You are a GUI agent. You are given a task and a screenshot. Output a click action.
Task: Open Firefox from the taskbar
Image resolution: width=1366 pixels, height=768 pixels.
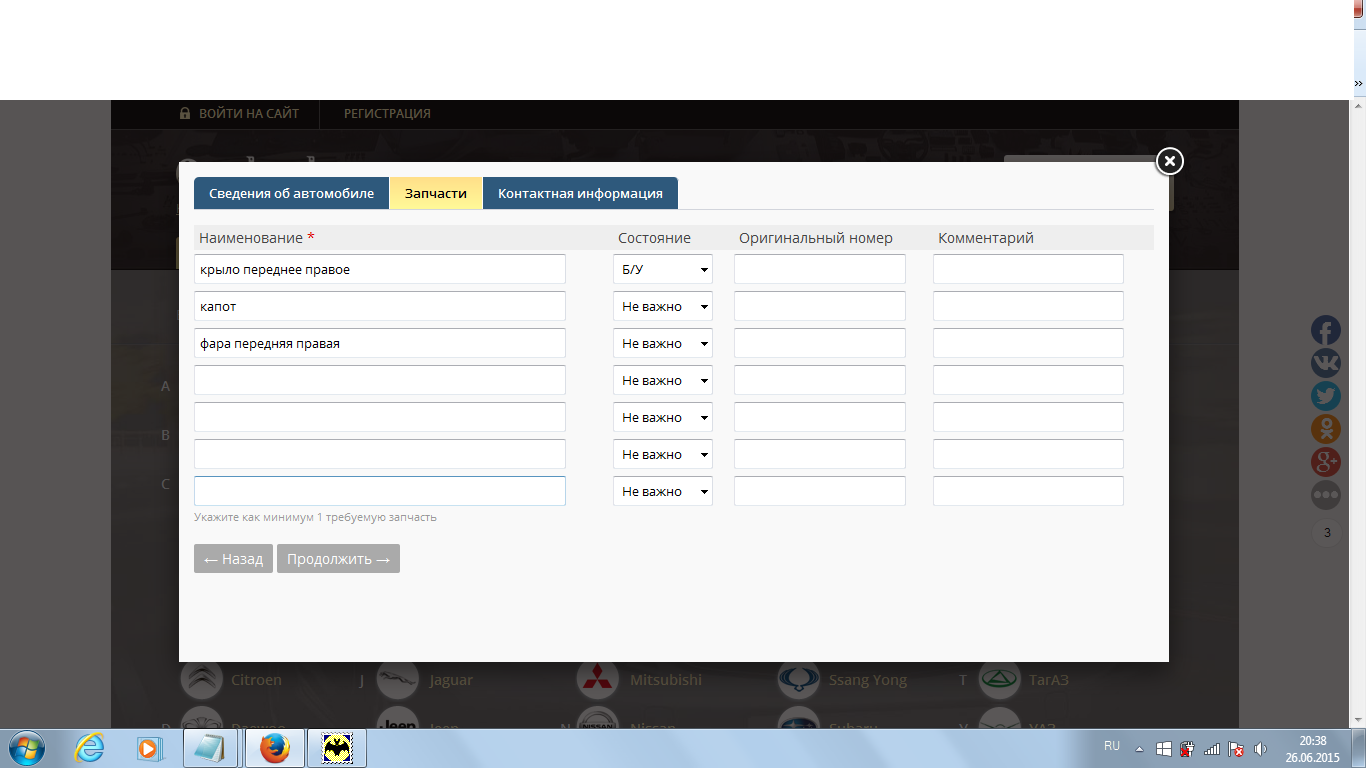pyautogui.click(x=275, y=748)
